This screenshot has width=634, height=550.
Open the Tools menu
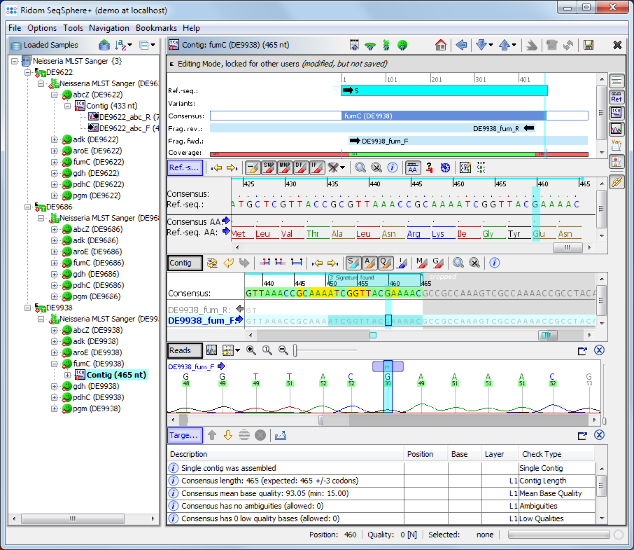(73, 28)
